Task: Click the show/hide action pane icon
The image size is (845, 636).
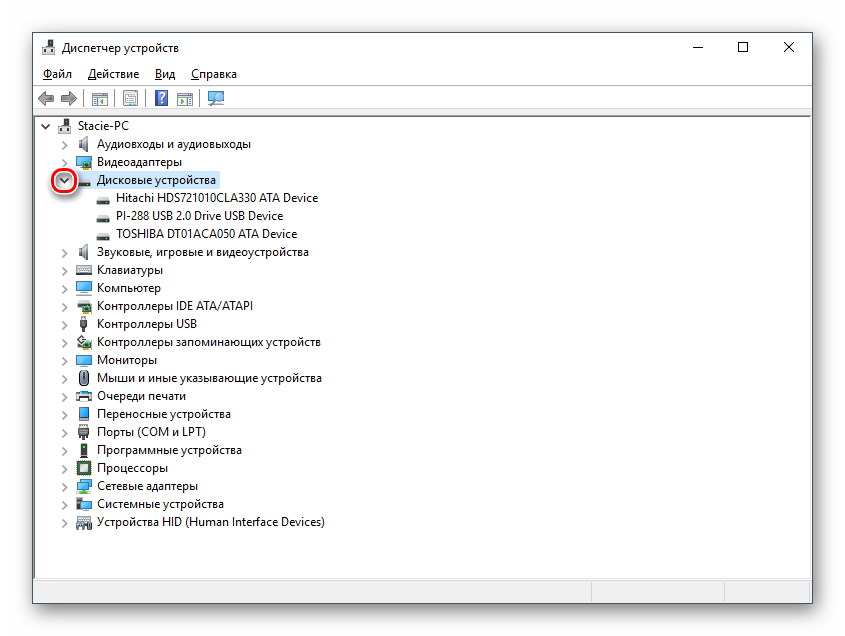Action: point(185,98)
